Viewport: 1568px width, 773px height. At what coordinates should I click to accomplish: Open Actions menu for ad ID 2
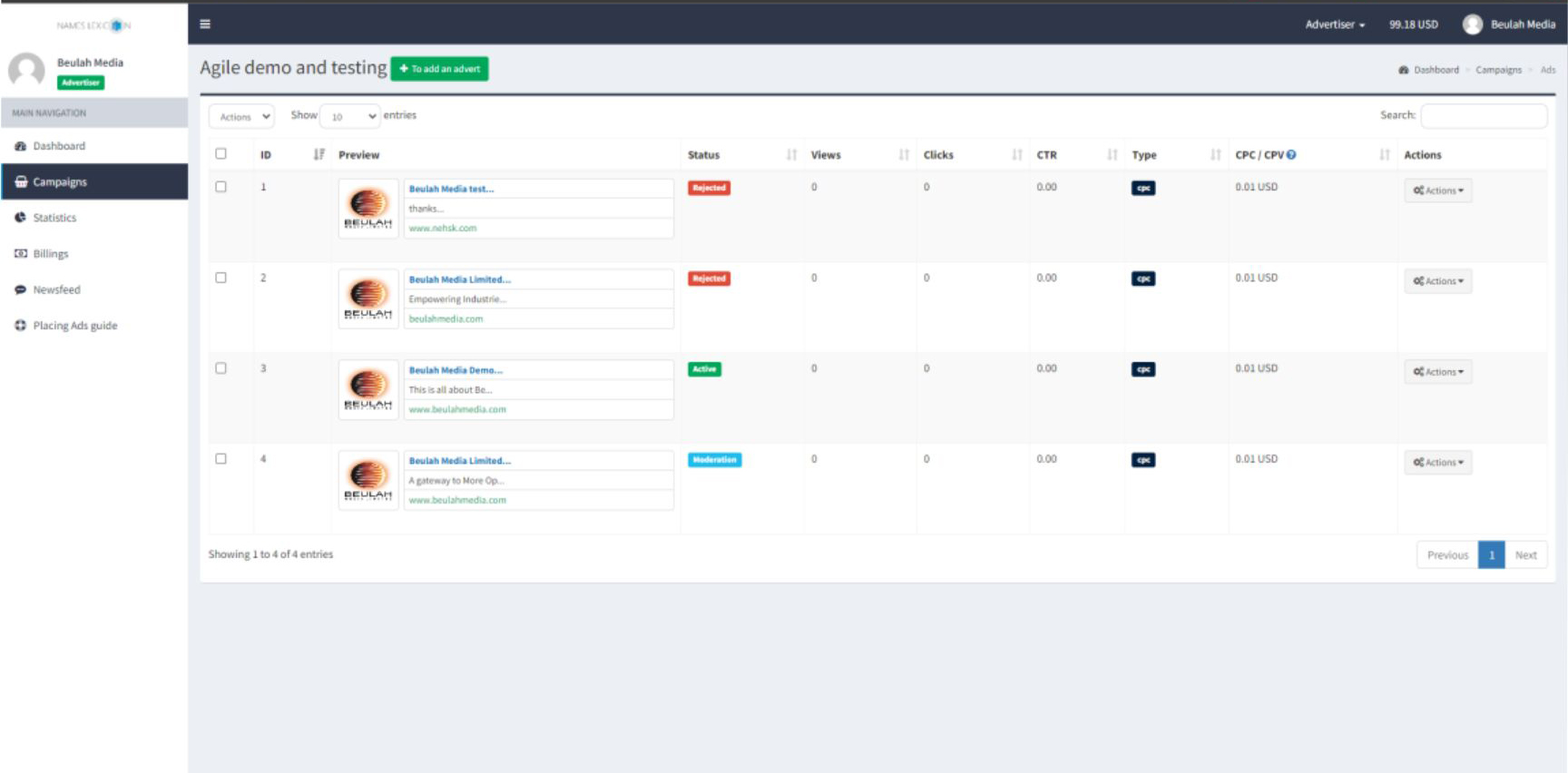[1438, 281]
